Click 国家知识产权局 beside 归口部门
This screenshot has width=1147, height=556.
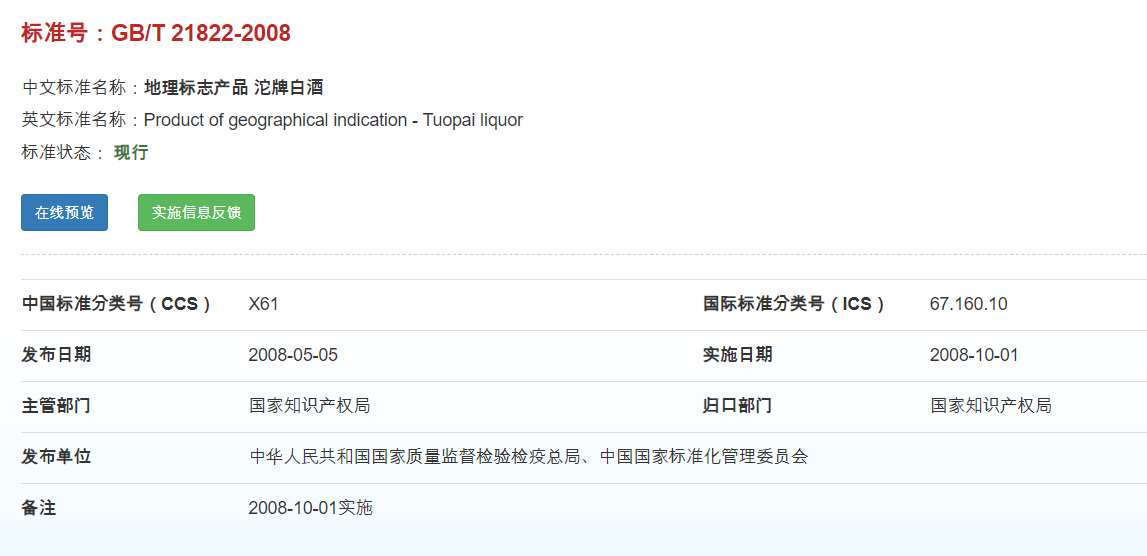click(x=991, y=406)
